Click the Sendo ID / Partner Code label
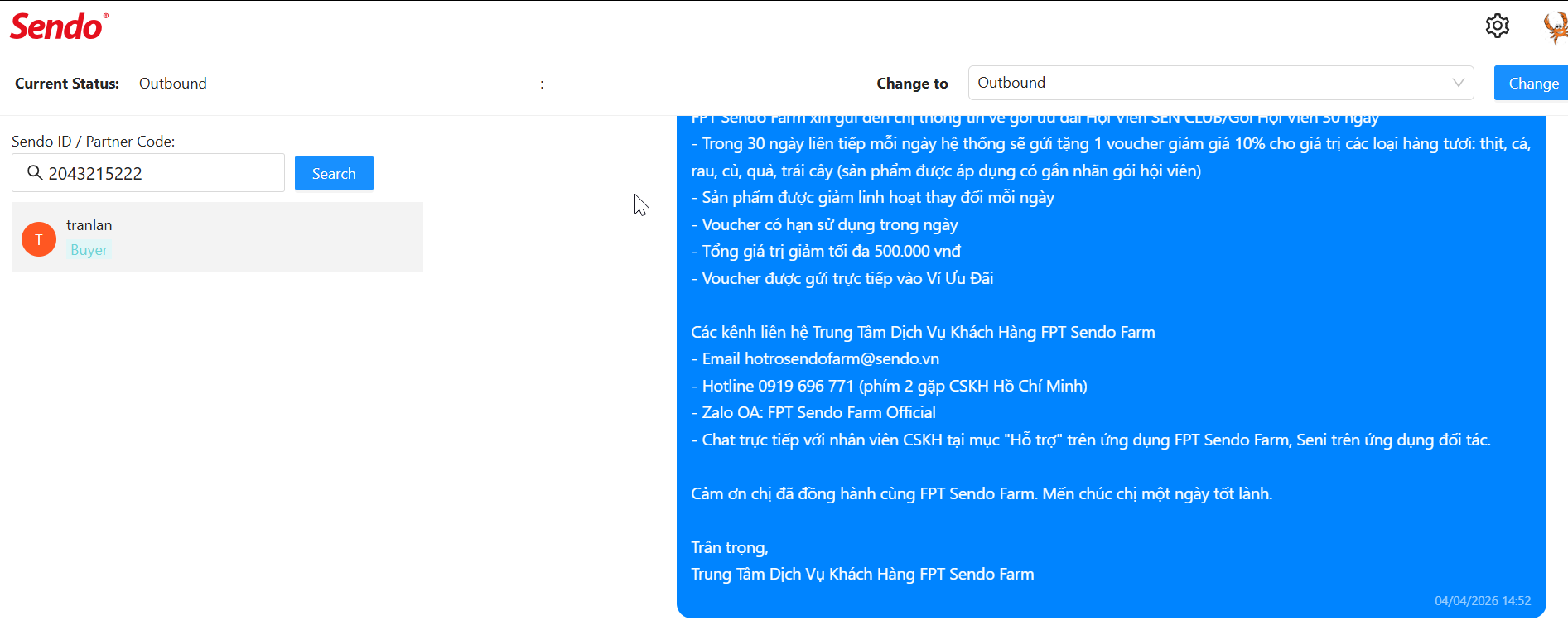Viewport: 1568px width, 630px height. [94, 142]
